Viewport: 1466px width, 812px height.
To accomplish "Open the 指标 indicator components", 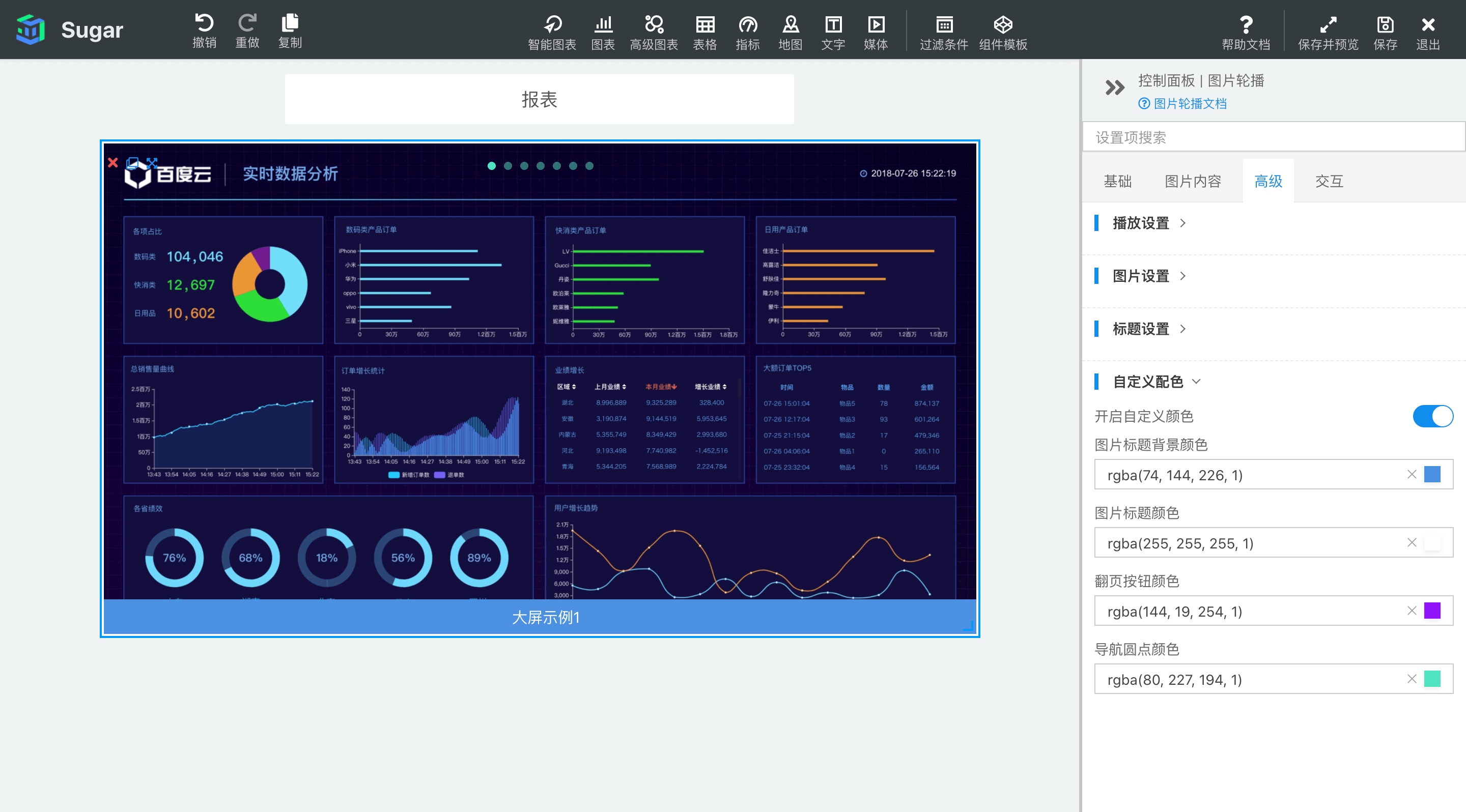I will 748,33.
